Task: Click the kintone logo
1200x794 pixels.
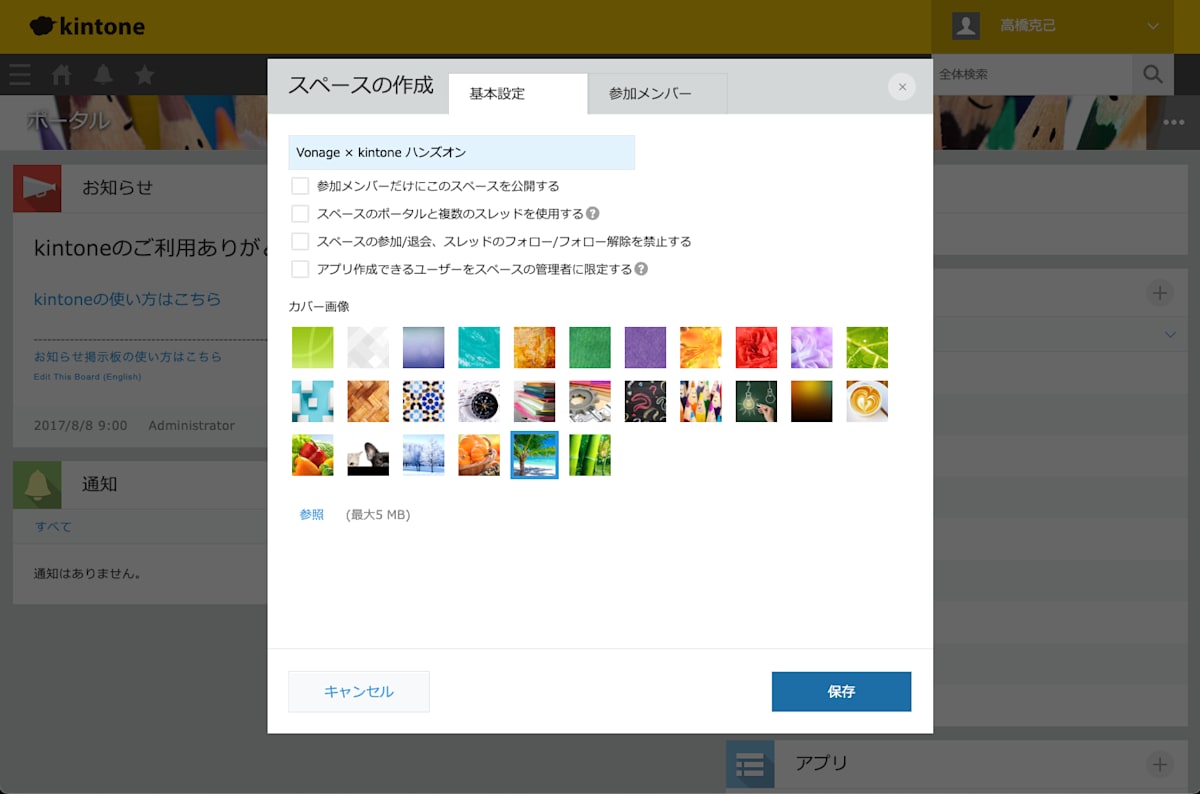Action: tap(87, 26)
